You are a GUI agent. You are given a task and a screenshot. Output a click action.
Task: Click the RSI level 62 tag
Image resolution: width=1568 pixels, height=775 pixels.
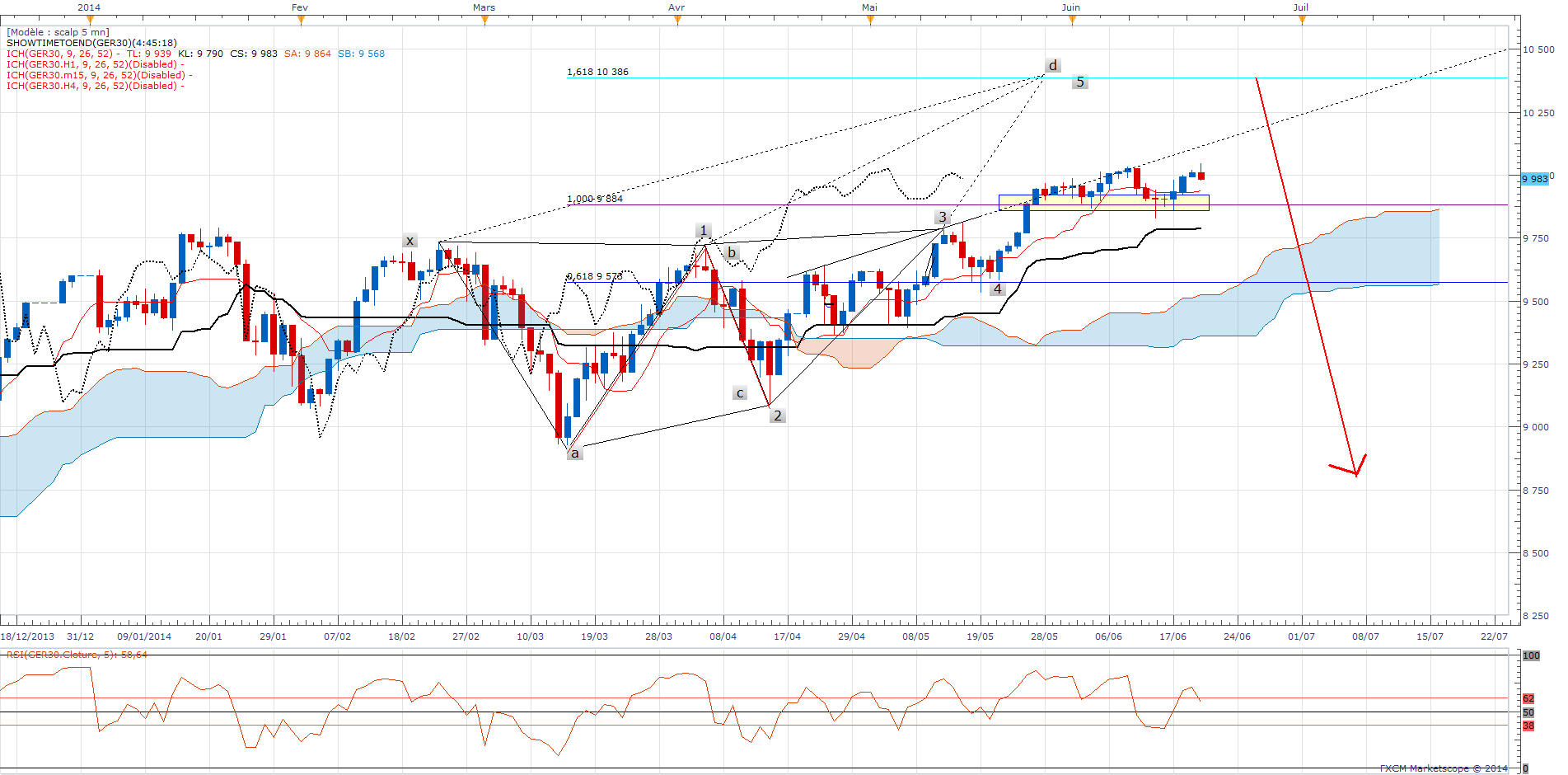pos(1528,698)
